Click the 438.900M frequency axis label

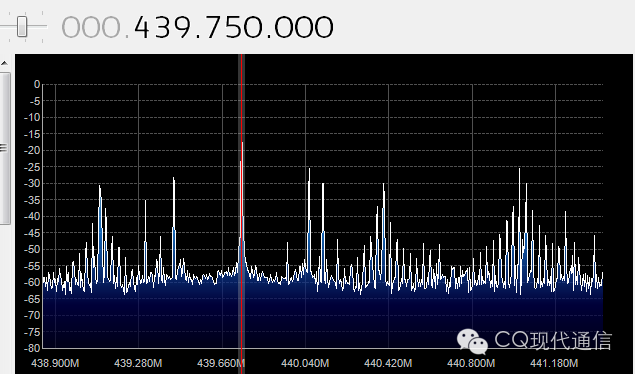(x=55, y=363)
